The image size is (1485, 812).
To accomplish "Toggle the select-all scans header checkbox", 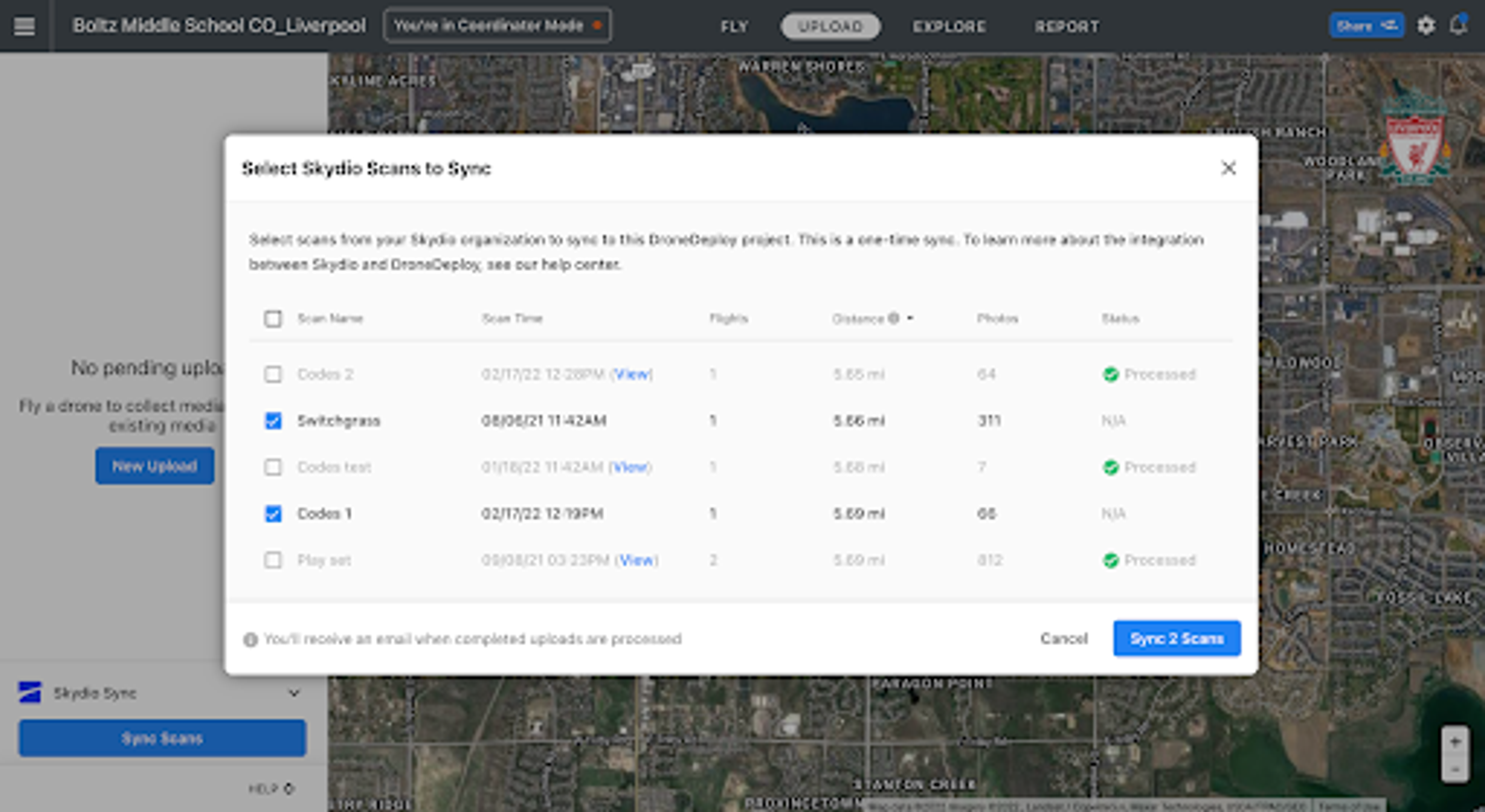I will click(273, 319).
